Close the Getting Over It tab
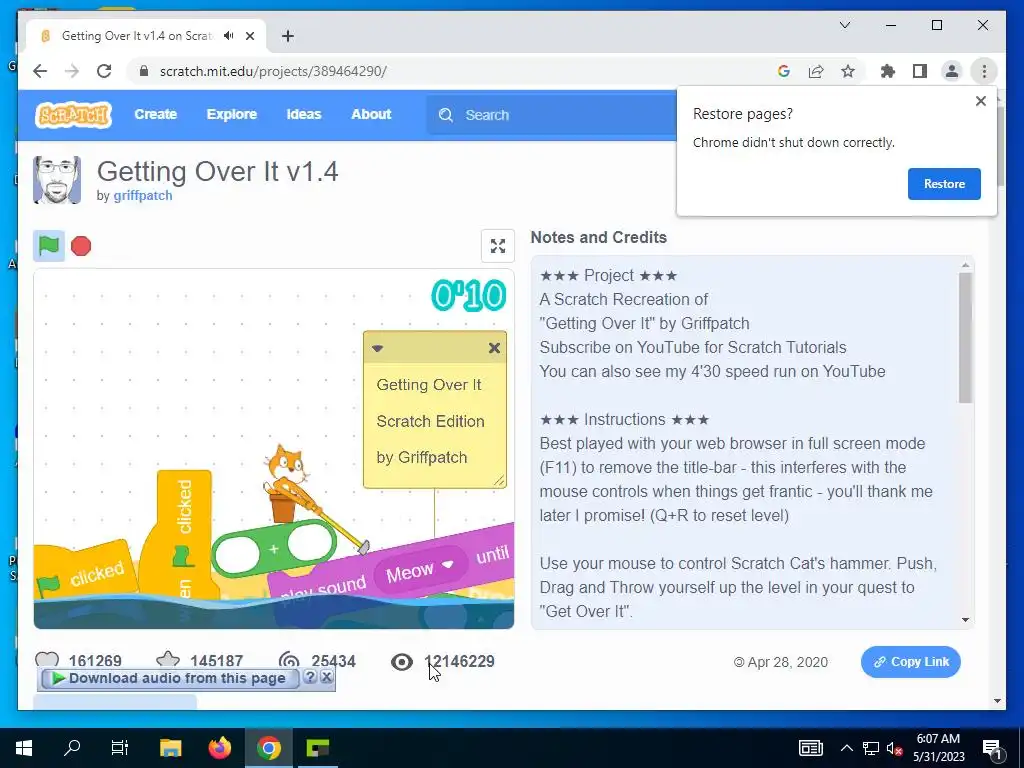 tap(249, 36)
